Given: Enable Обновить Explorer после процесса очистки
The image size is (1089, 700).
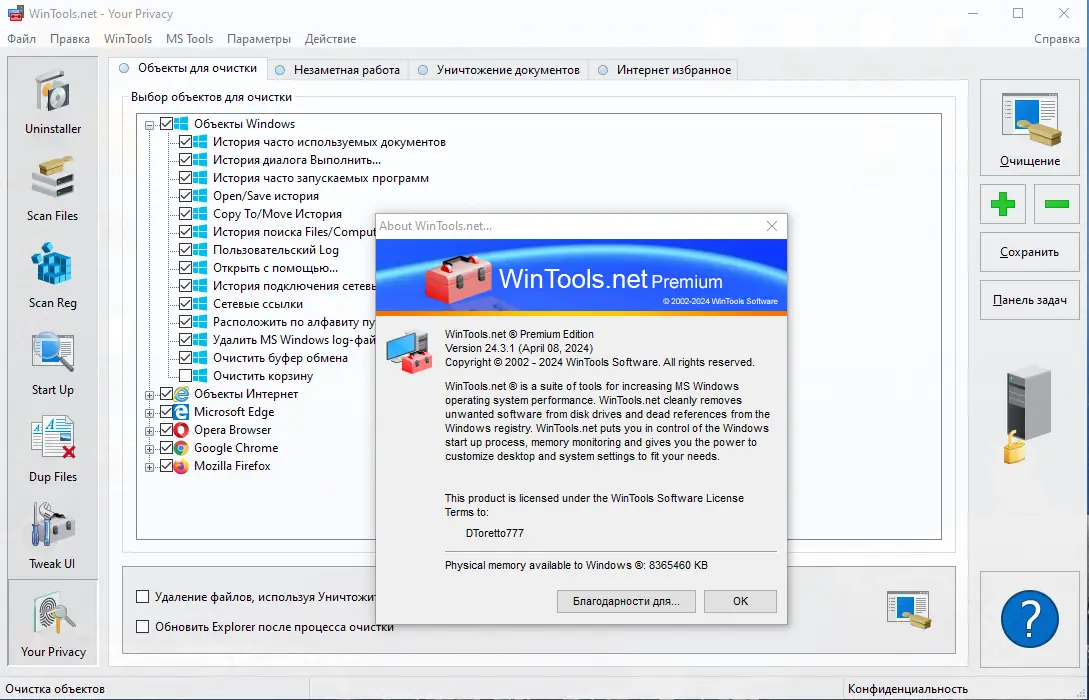Looking at the screenshot, I should tap(142, 626).
